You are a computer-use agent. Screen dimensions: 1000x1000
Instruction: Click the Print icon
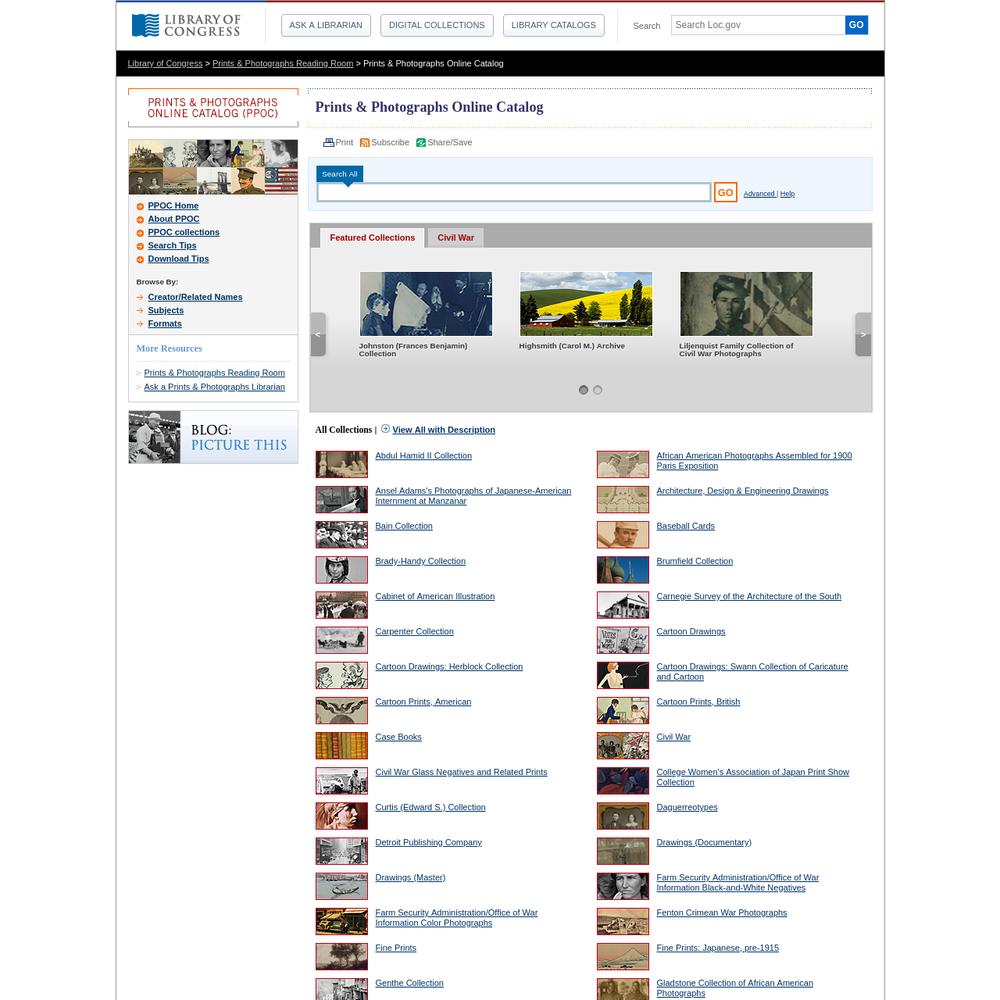click(x=328, y=142)
